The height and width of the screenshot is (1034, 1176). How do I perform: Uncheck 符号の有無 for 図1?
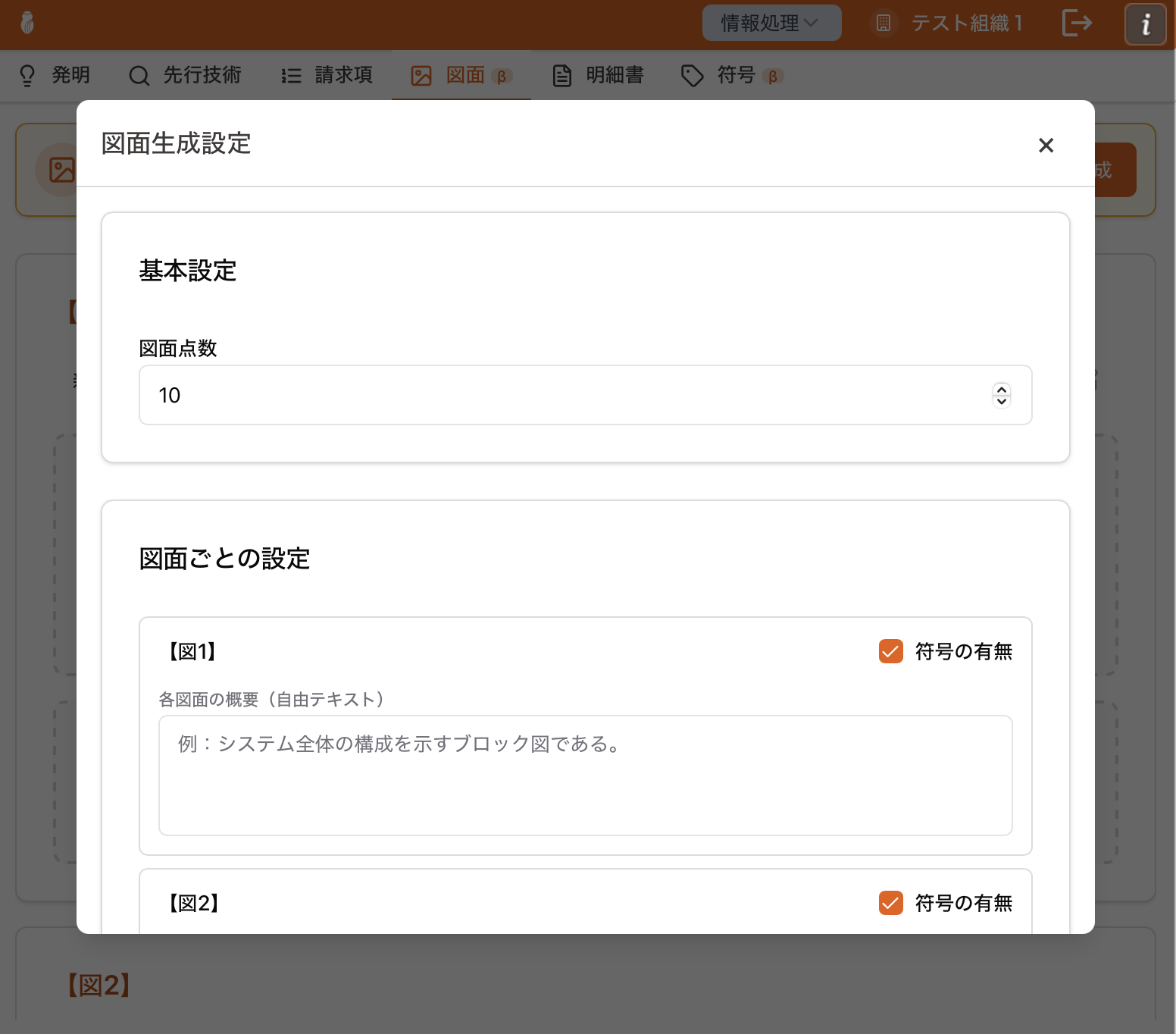(890, 651)
